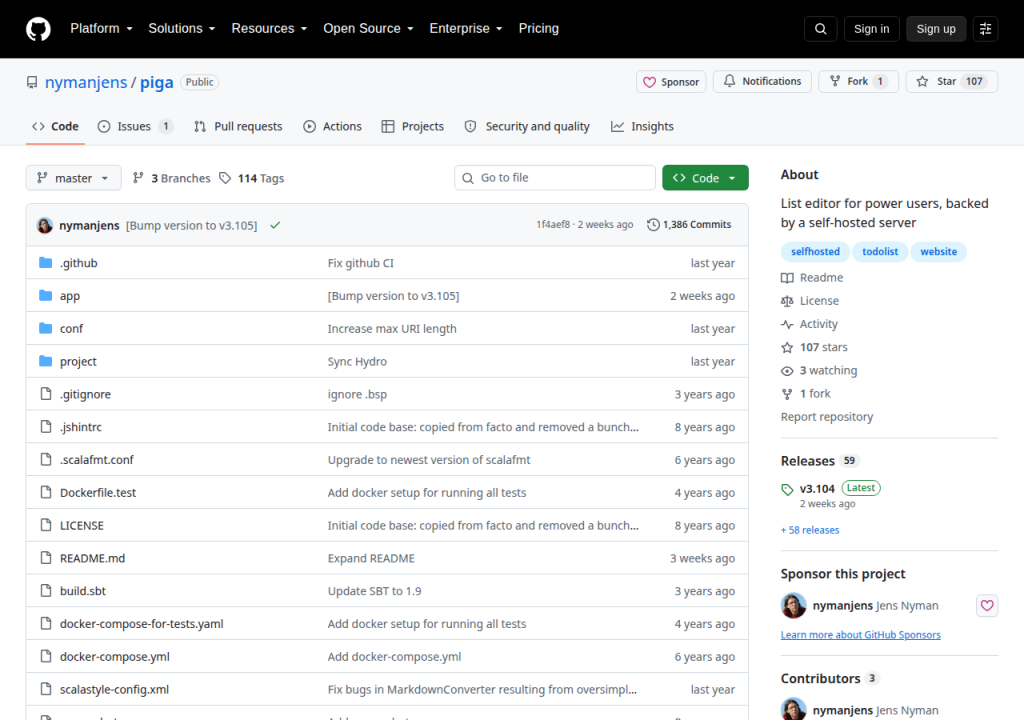Open Learn more about GitHub Sponsors

pos(861,634)
